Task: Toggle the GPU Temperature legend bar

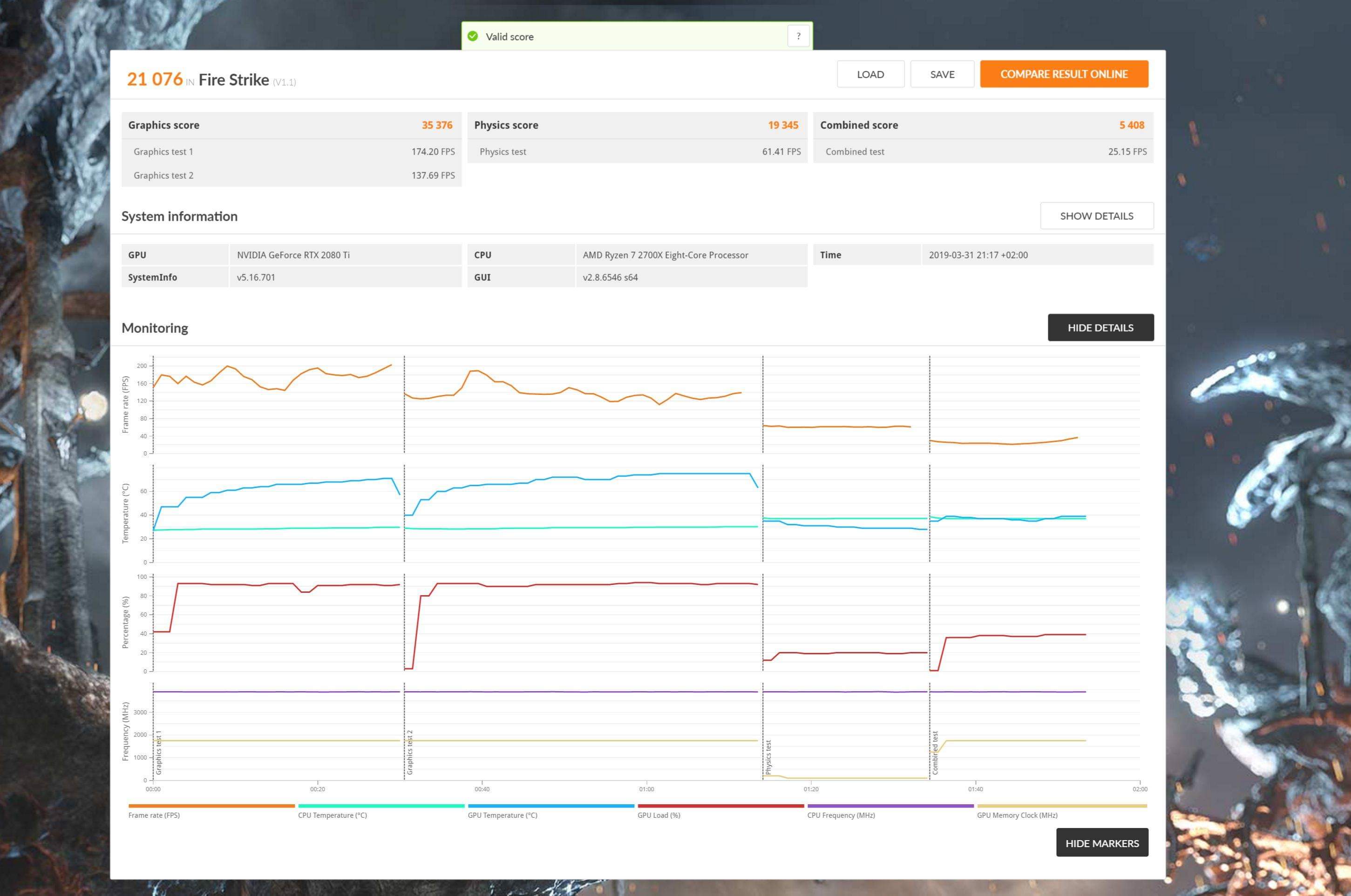Action: (551, 806)
